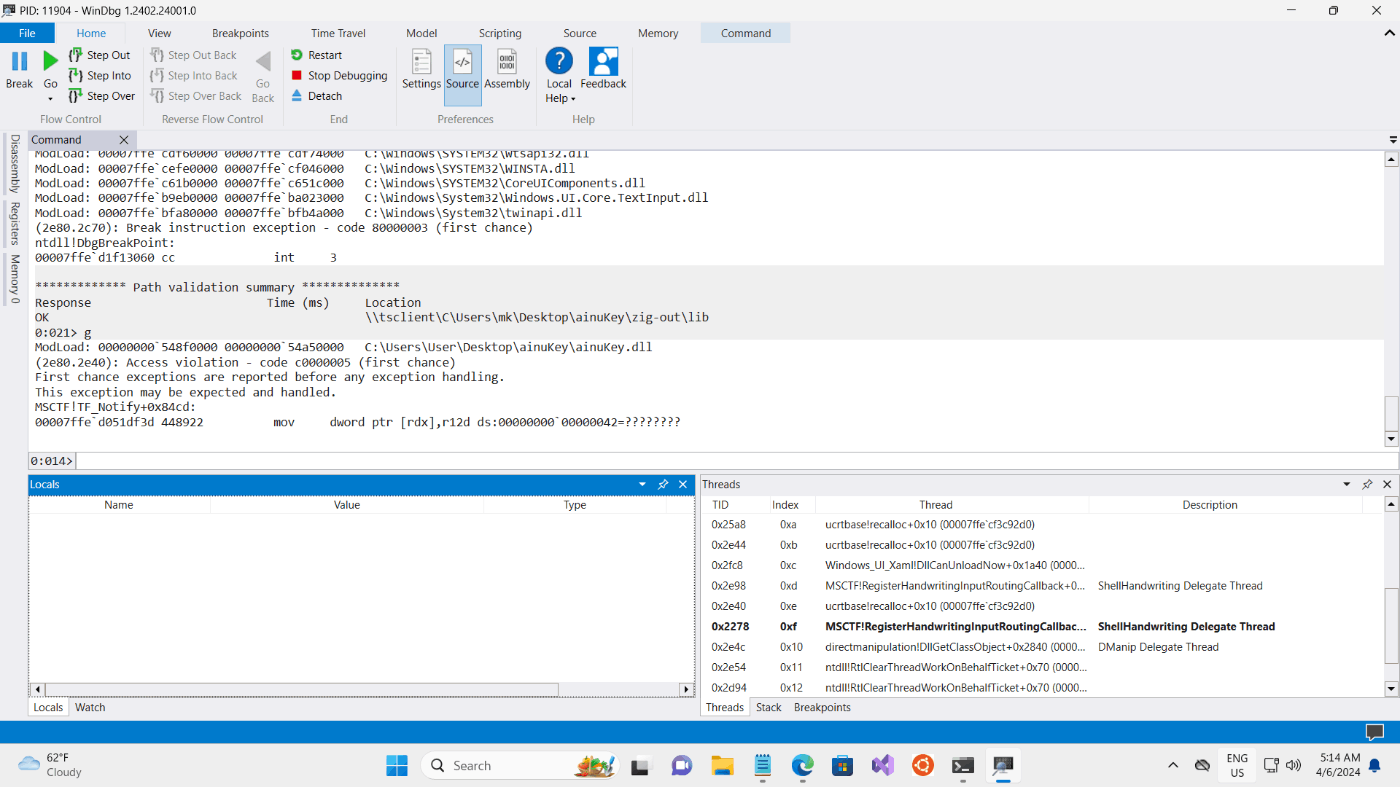This screenshot has width=1400, height=787.
Task: Switch to the Stack tab
Action: click(768, 707)
